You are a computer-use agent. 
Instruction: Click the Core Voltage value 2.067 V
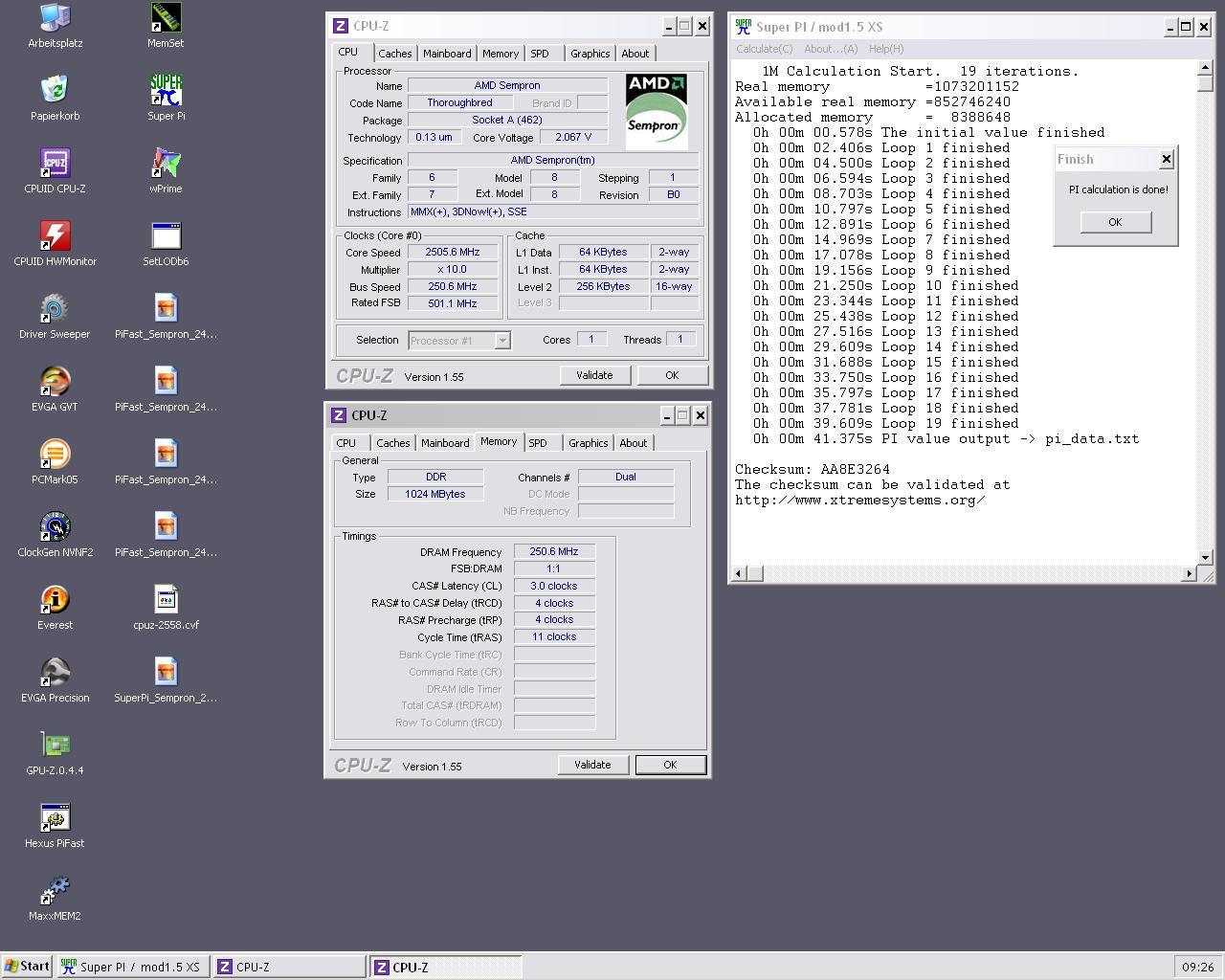click(x=573, y=138)
